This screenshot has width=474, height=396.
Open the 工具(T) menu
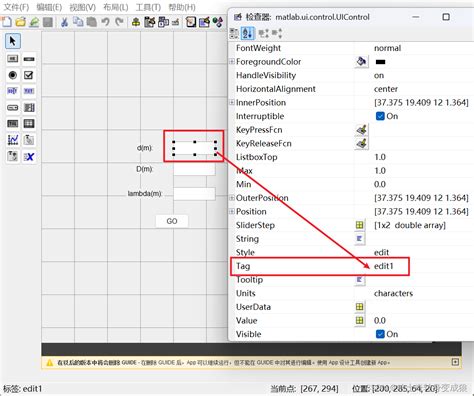click(x=148, y=7)
